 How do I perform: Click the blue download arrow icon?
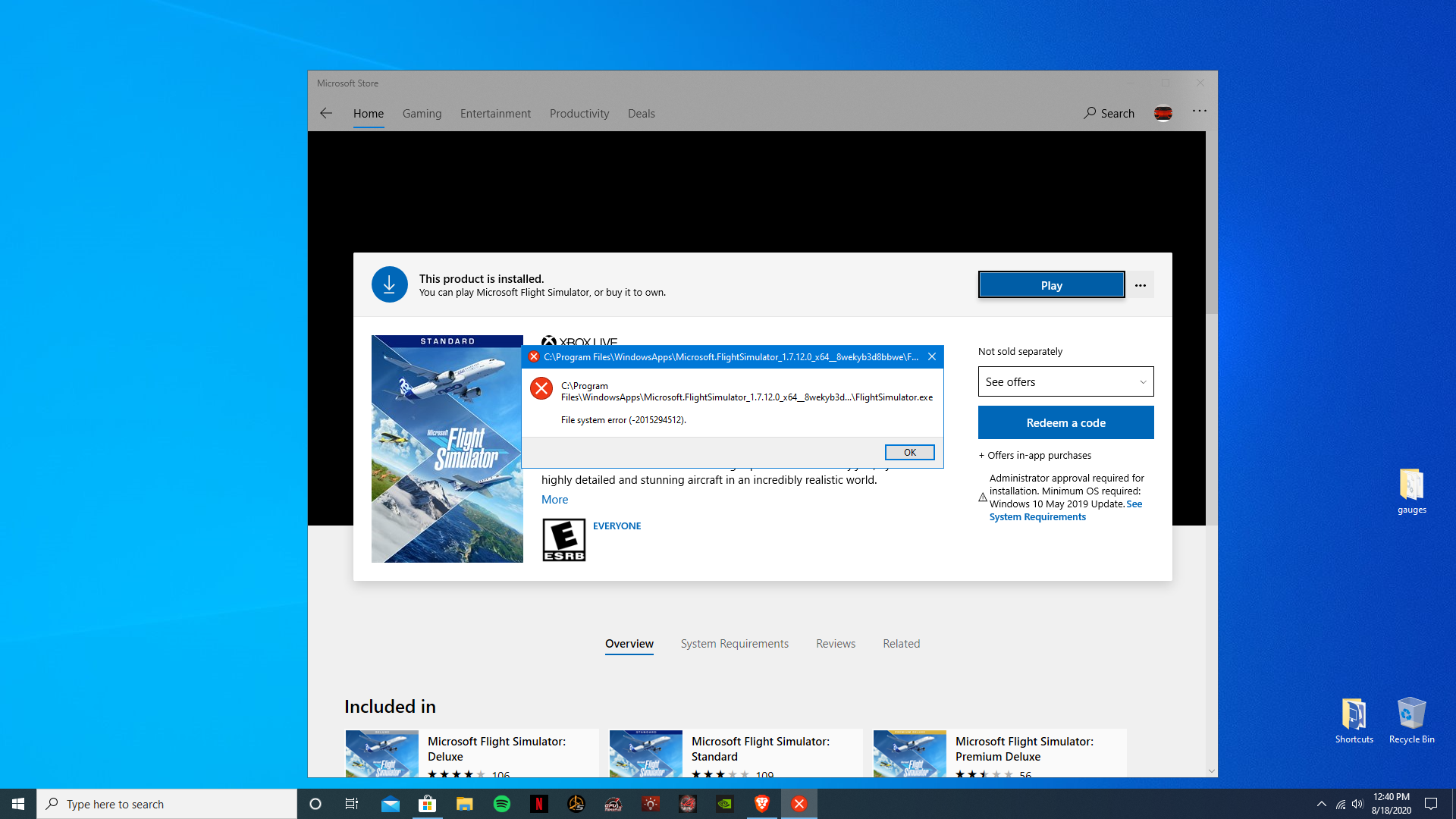(389, 284)
